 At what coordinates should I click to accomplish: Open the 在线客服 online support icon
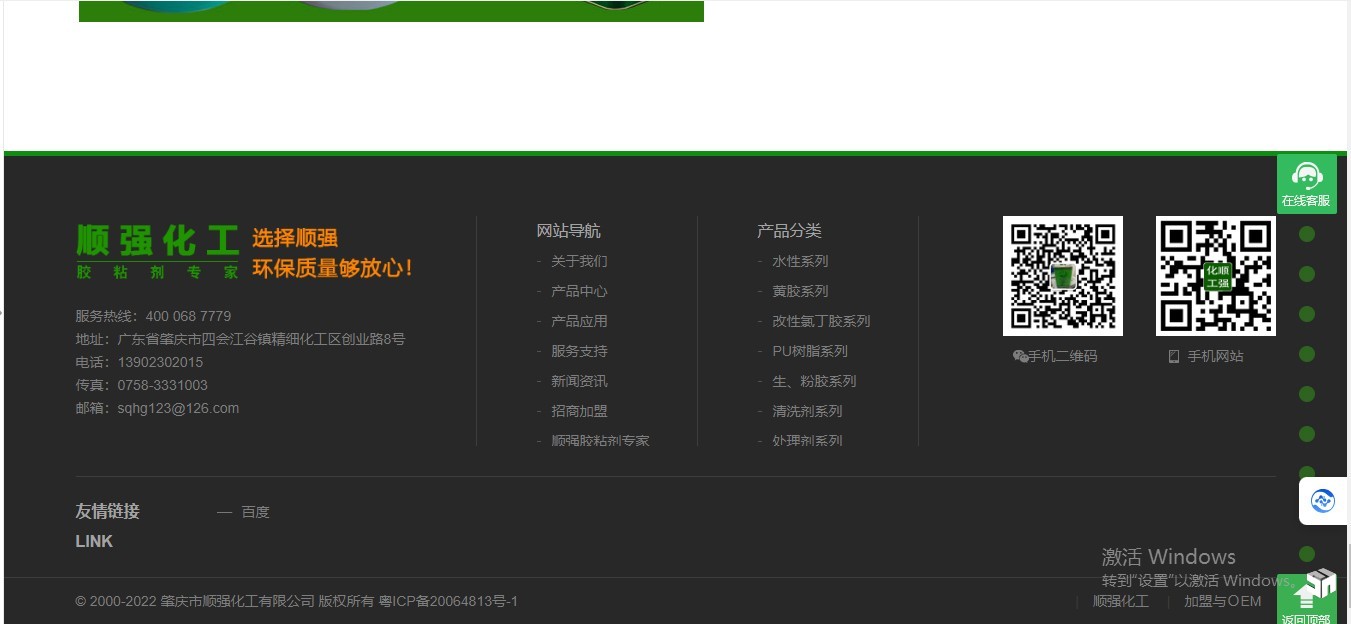(x=1306, y=183)
